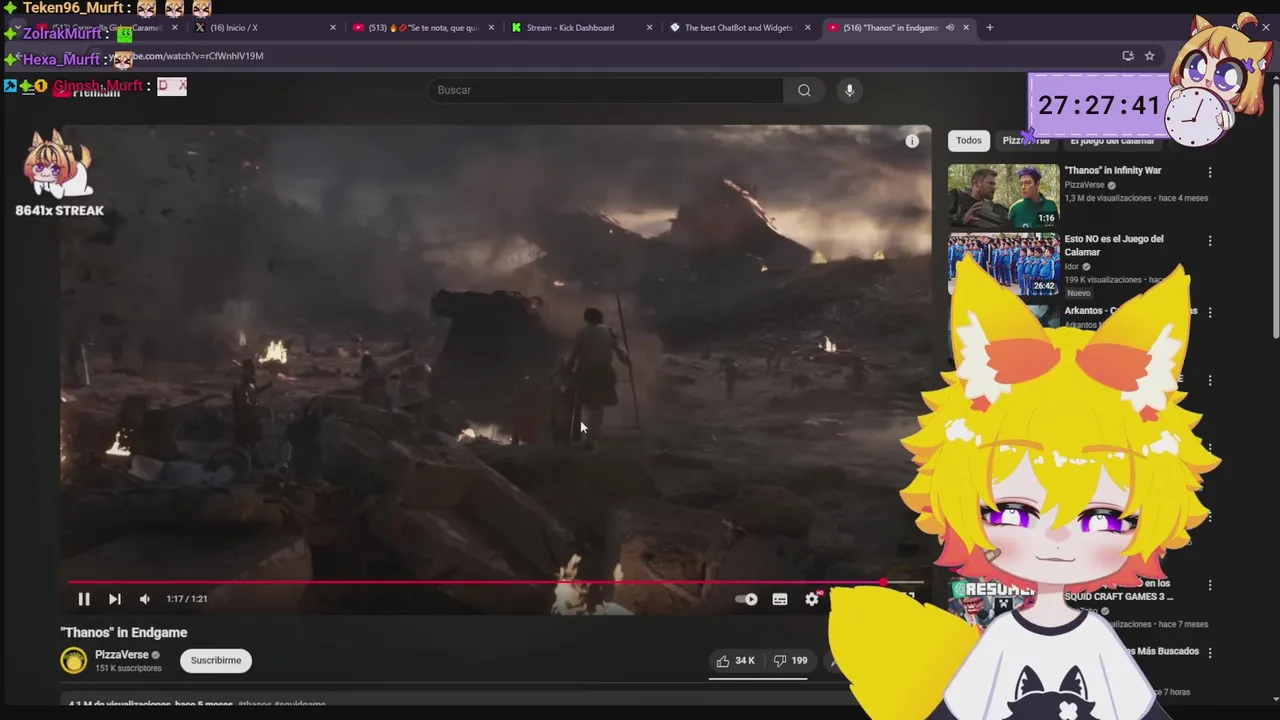The image size is (1280, 720).
Task: Open a new browser tab with plus
Action: (990, 28)
